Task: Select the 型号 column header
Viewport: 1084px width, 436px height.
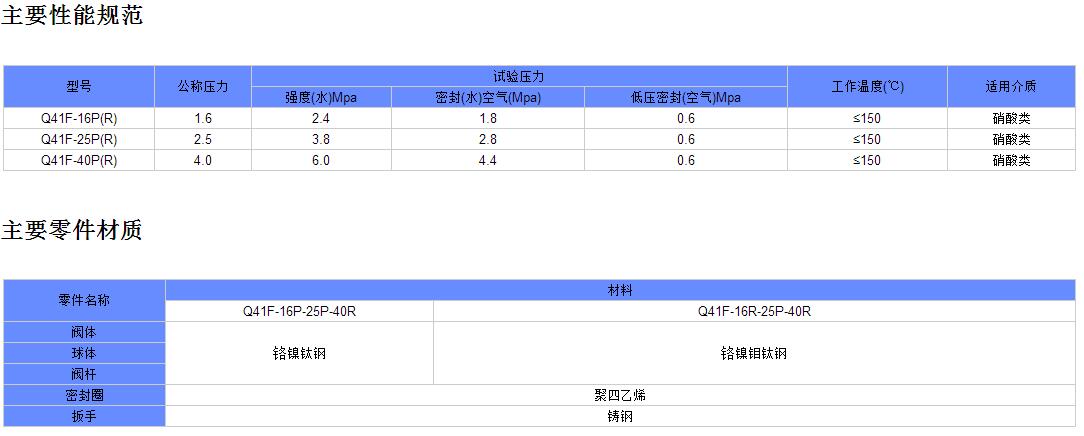Action: 79,87
